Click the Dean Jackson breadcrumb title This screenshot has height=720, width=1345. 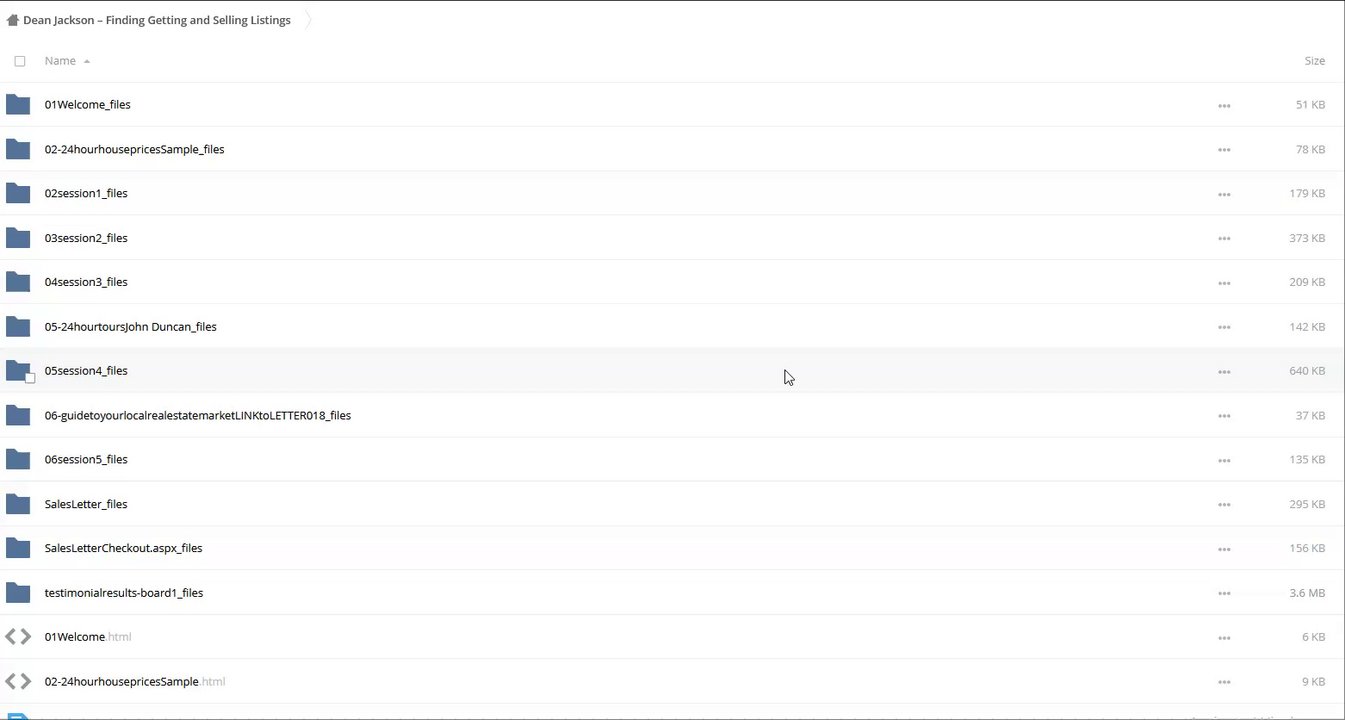click(x=157, y=20)
